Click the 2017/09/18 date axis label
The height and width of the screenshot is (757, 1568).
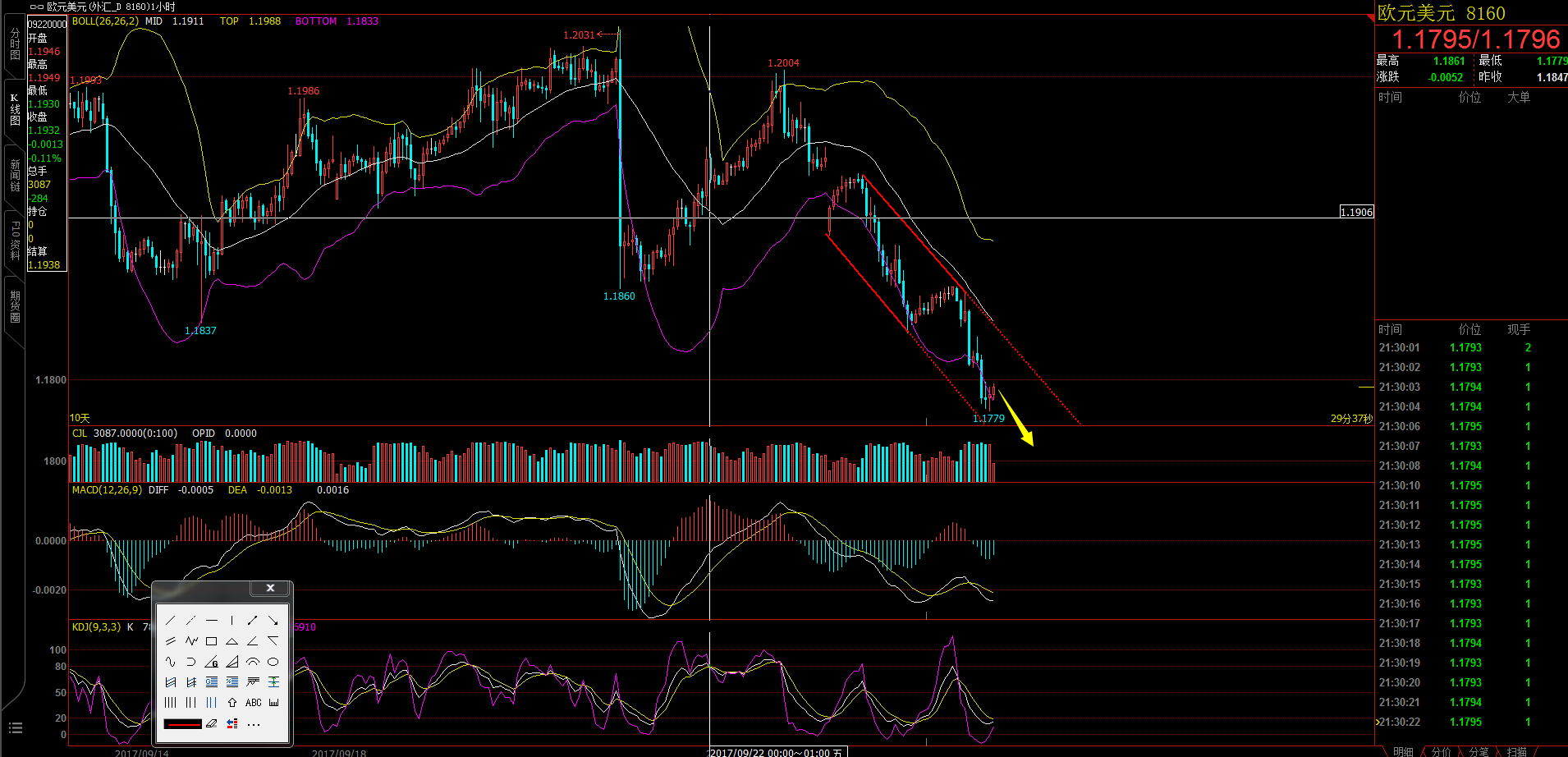pyautogui.click(x=339, y=753)
